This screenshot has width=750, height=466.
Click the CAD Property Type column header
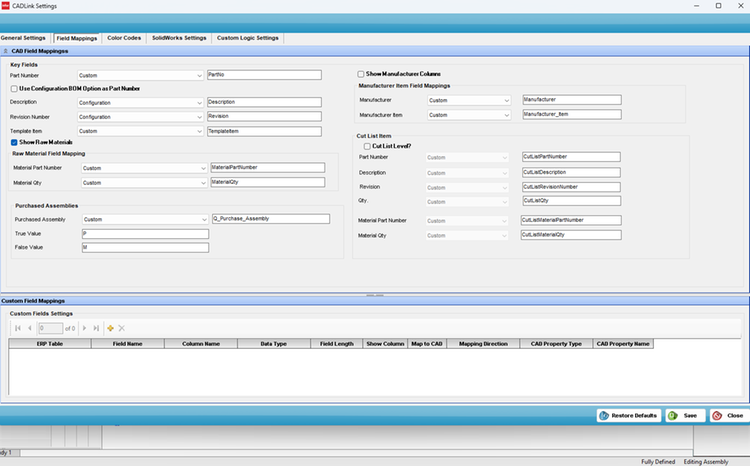[556, 344]
